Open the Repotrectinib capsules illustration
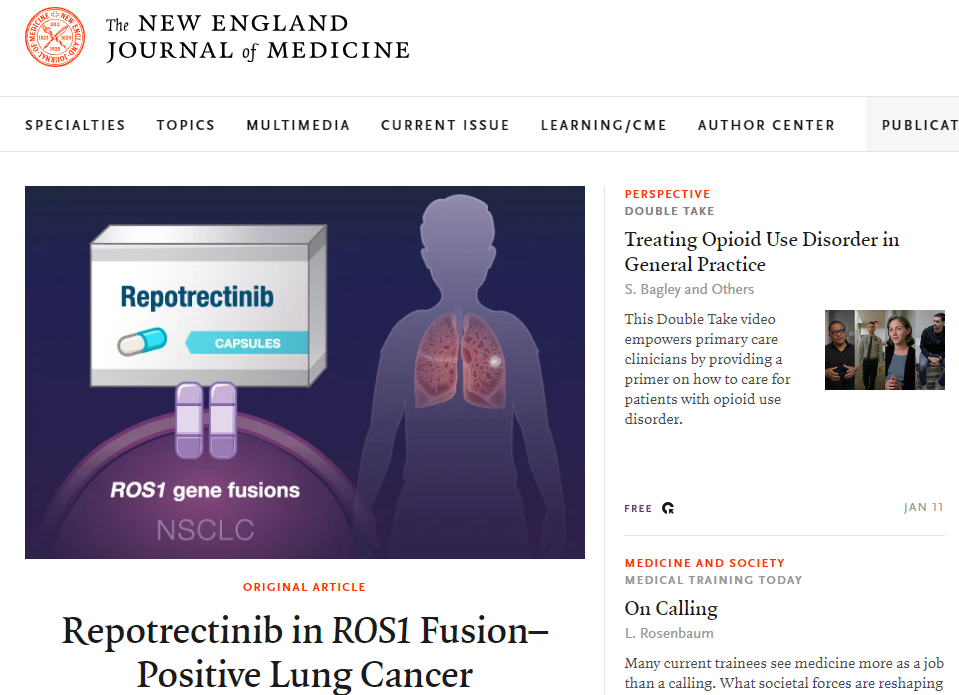 [x=305, y=372]
